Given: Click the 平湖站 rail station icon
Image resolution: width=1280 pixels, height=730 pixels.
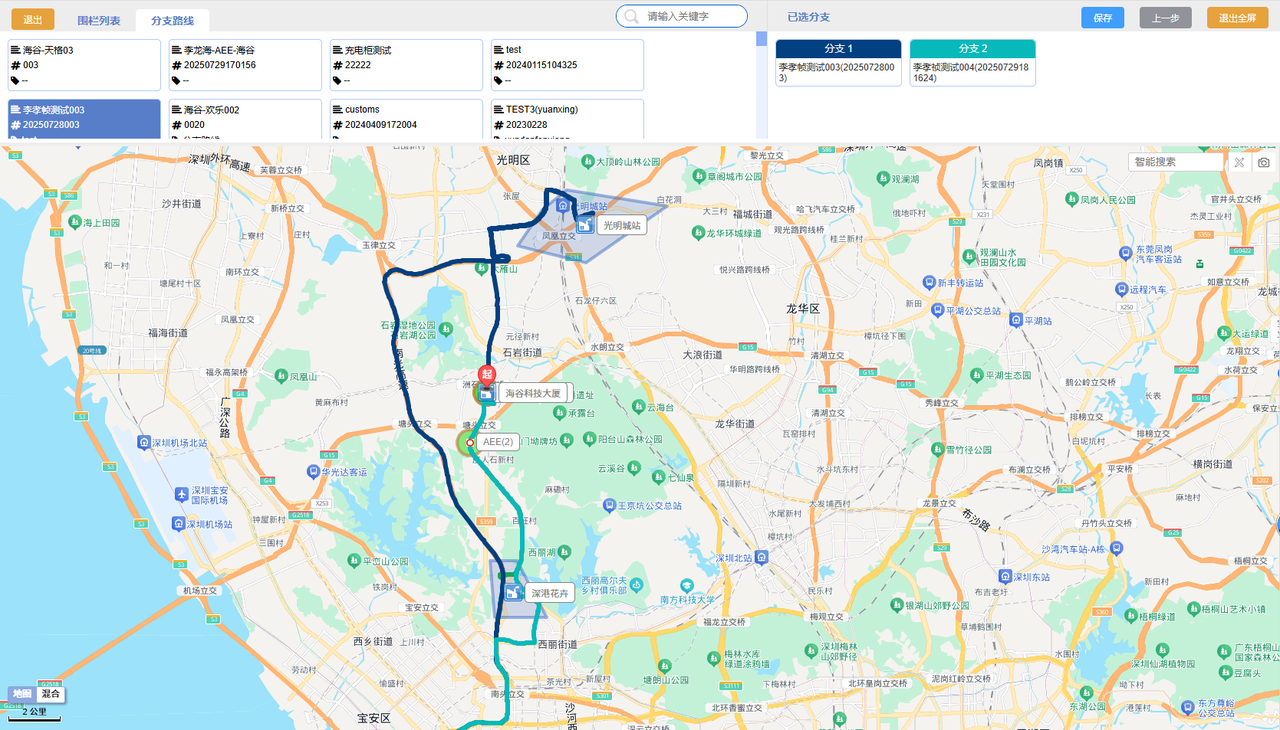Looking at the screenshot, I should (x=1015, y=321).
